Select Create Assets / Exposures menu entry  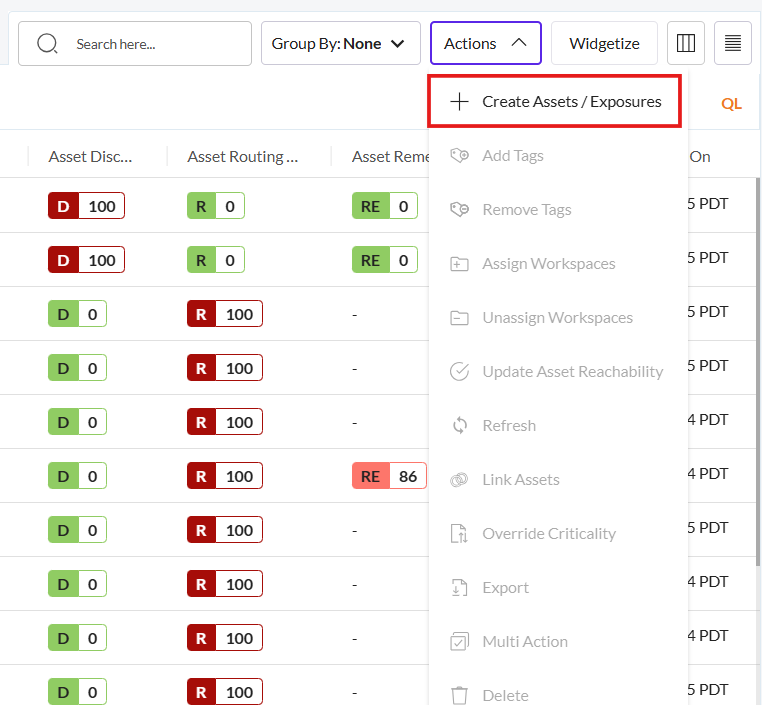coord(554,101)
